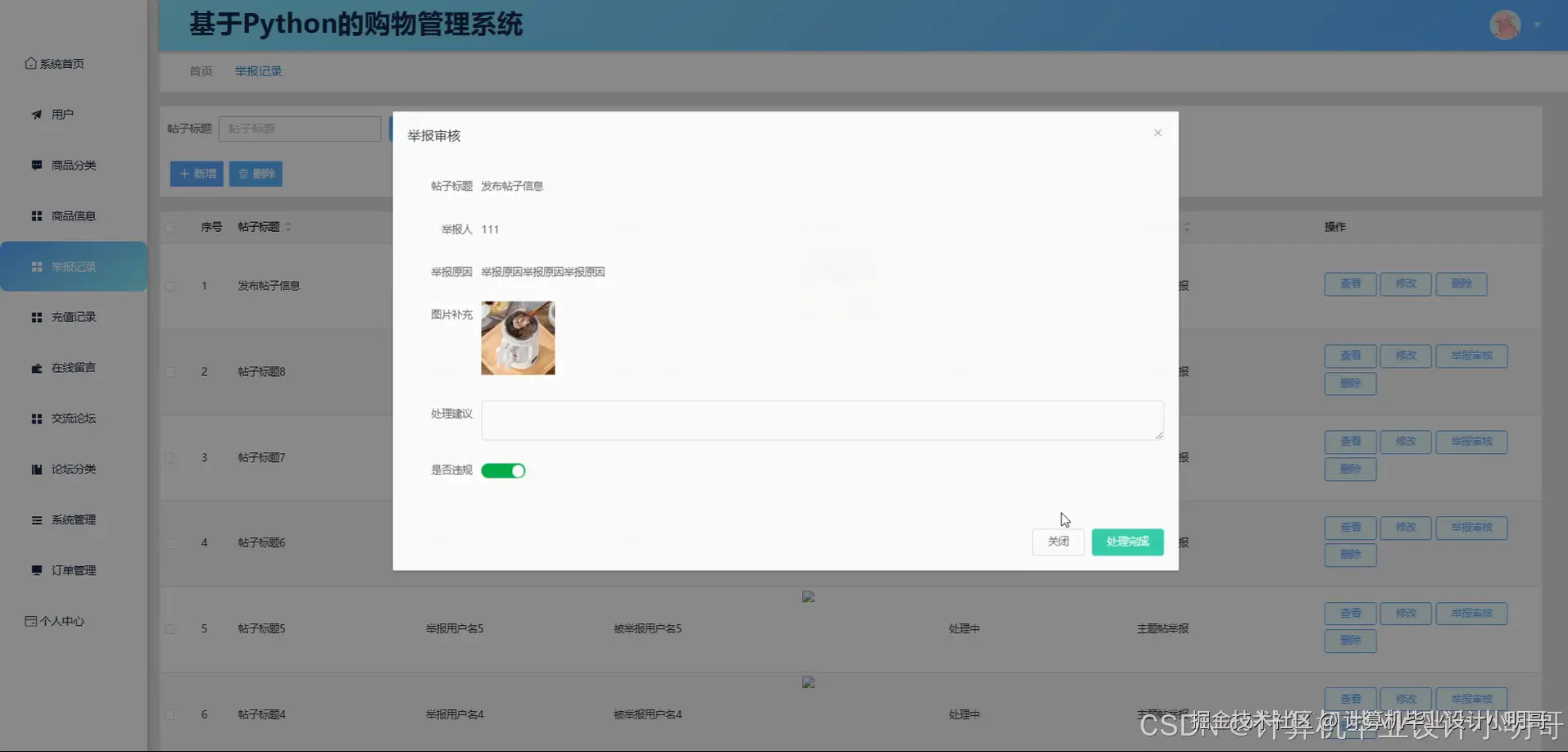
Task: Check the row checkbox for 发布帖子信息
Action: (170, 286)
